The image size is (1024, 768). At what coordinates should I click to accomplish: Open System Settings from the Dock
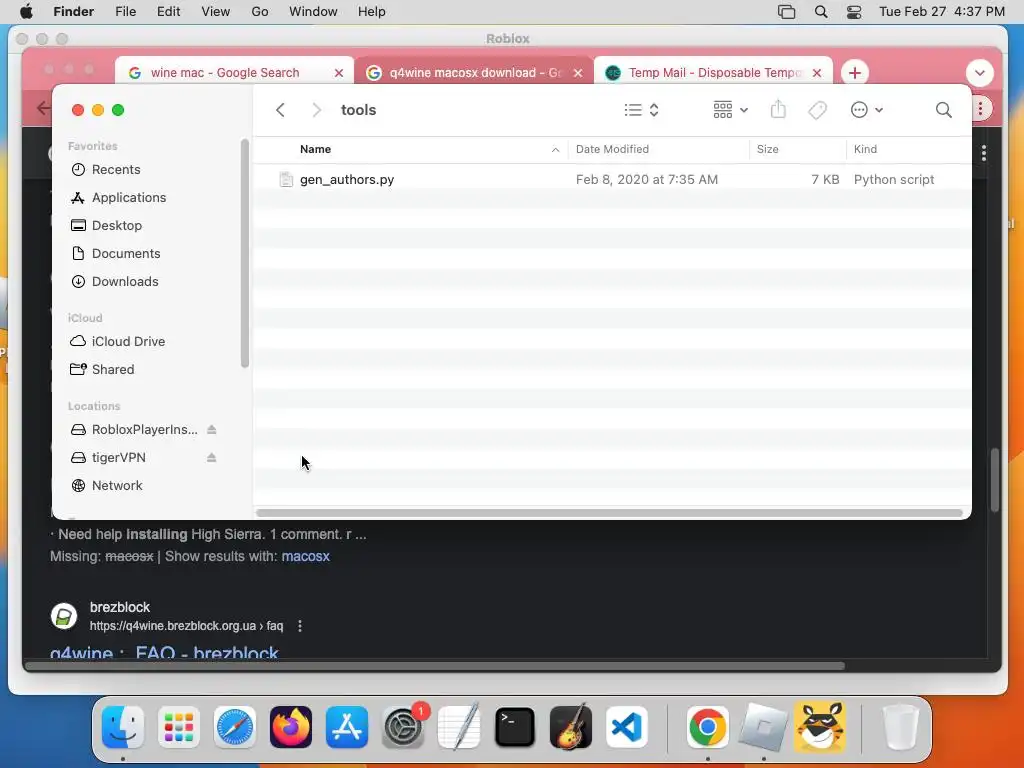[x=403, y=727]
